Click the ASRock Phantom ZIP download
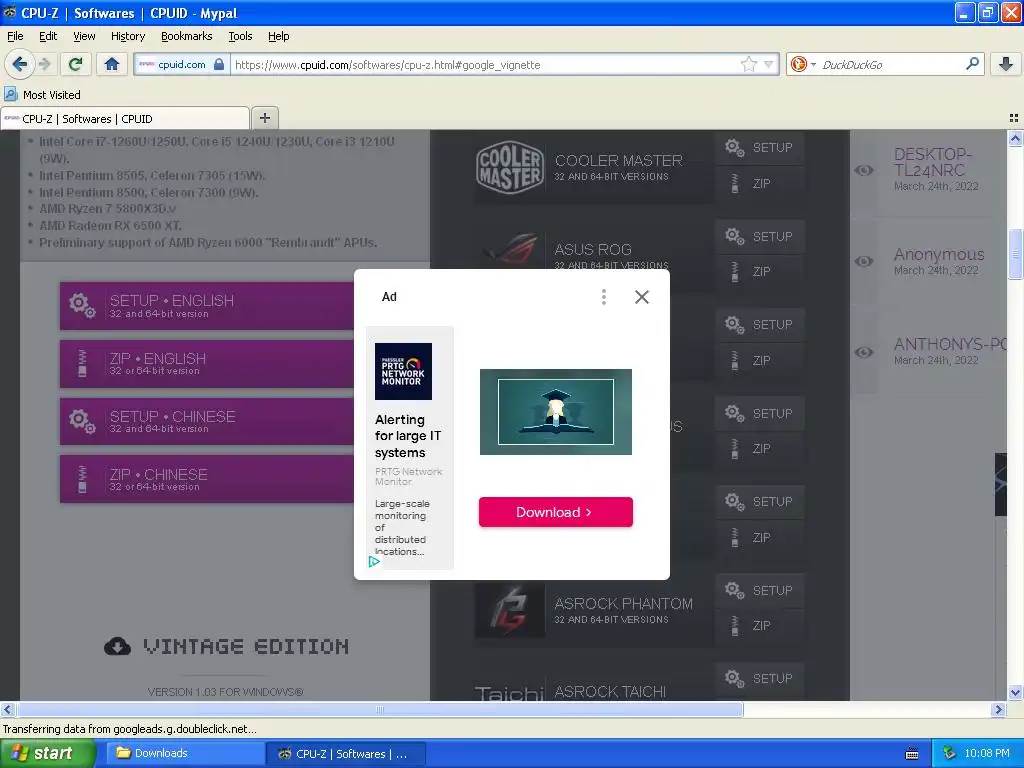This screenshot has width=1024, height=768. [760, 626]
